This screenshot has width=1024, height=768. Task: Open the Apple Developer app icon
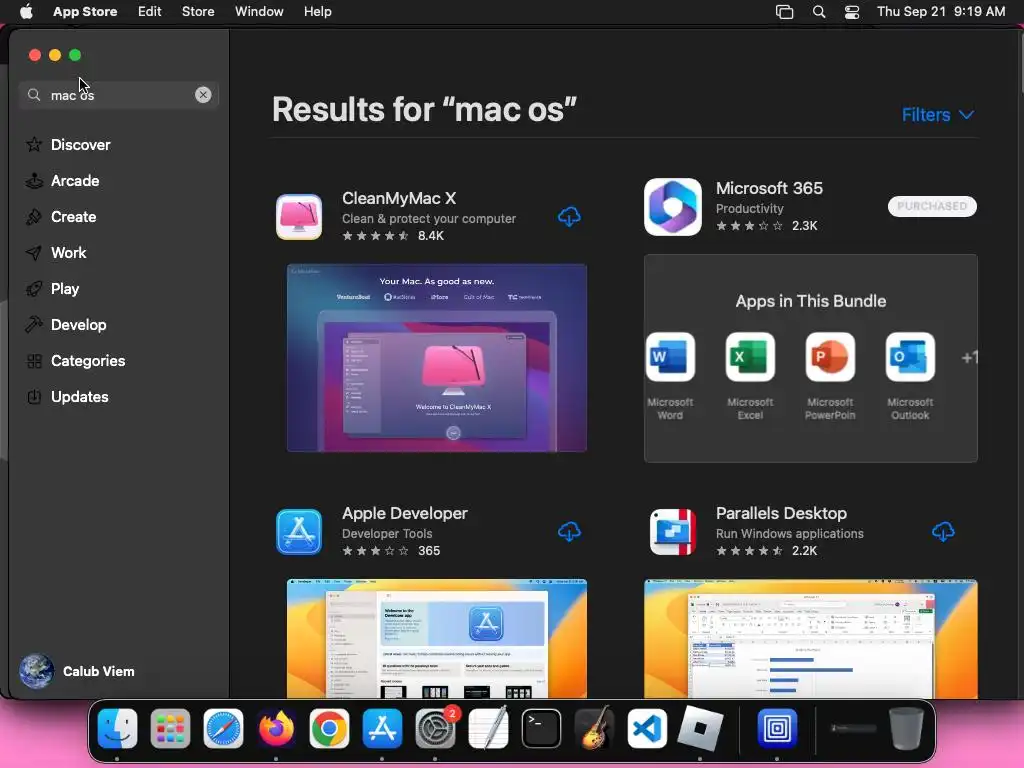pos(299,532)
